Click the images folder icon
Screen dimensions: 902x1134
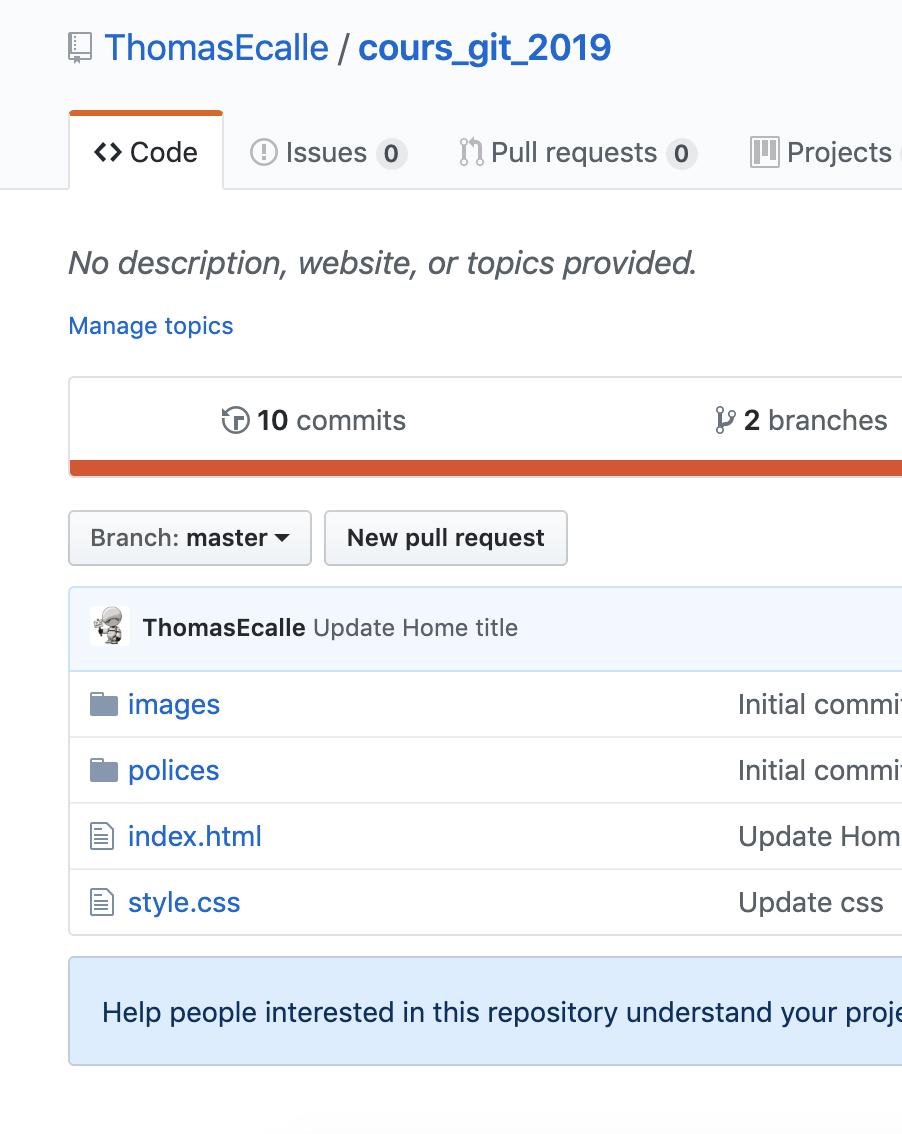(104, 705)
